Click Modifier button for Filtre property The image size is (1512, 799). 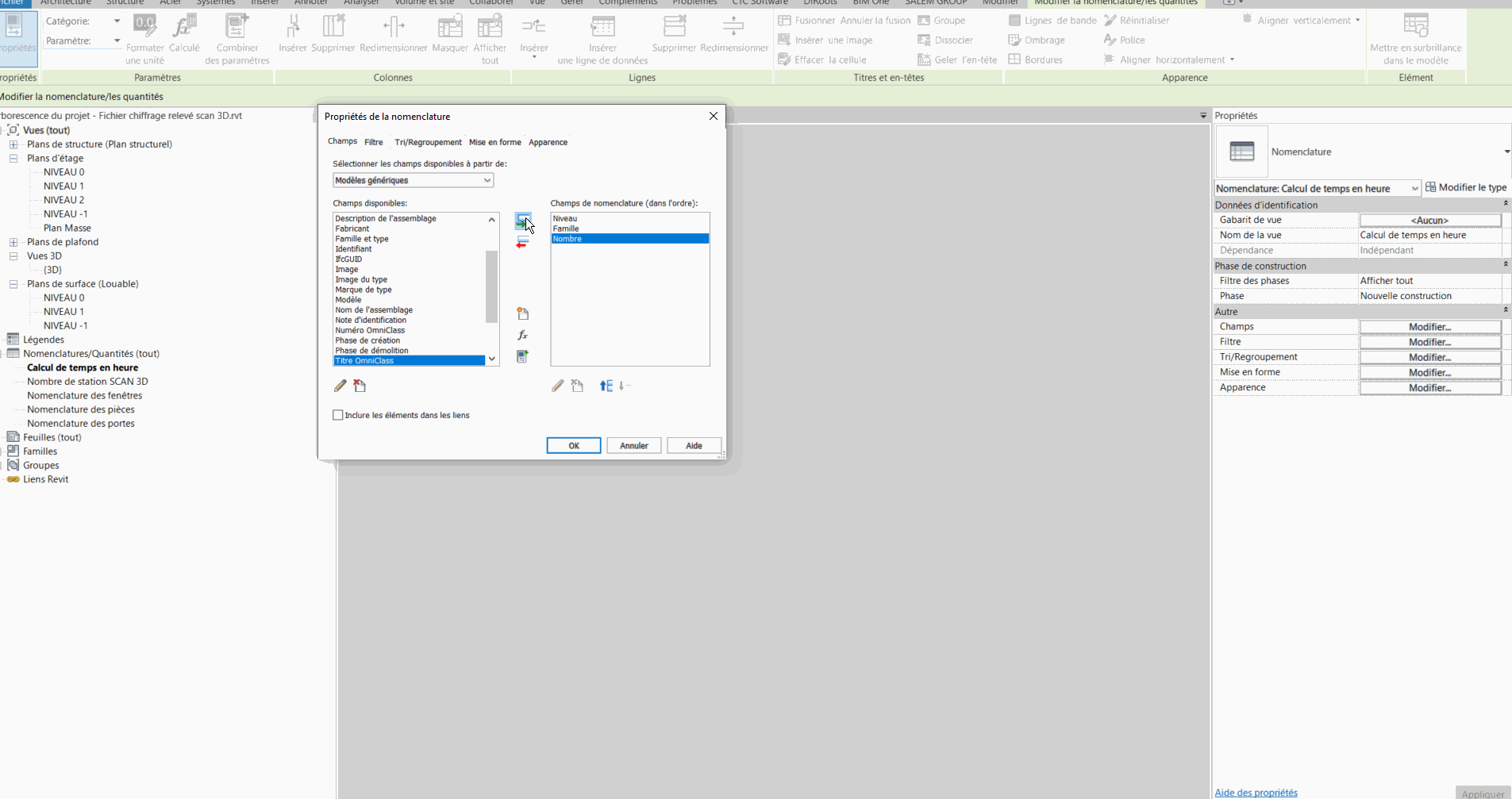pyautogui.click(x=1429, y=343)
